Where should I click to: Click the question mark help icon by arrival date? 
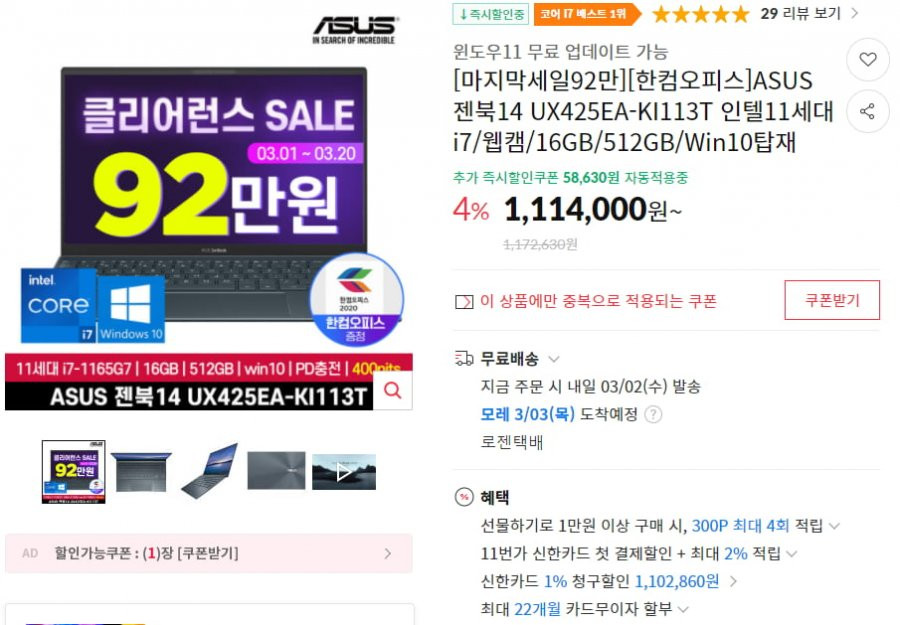[653, 414]
